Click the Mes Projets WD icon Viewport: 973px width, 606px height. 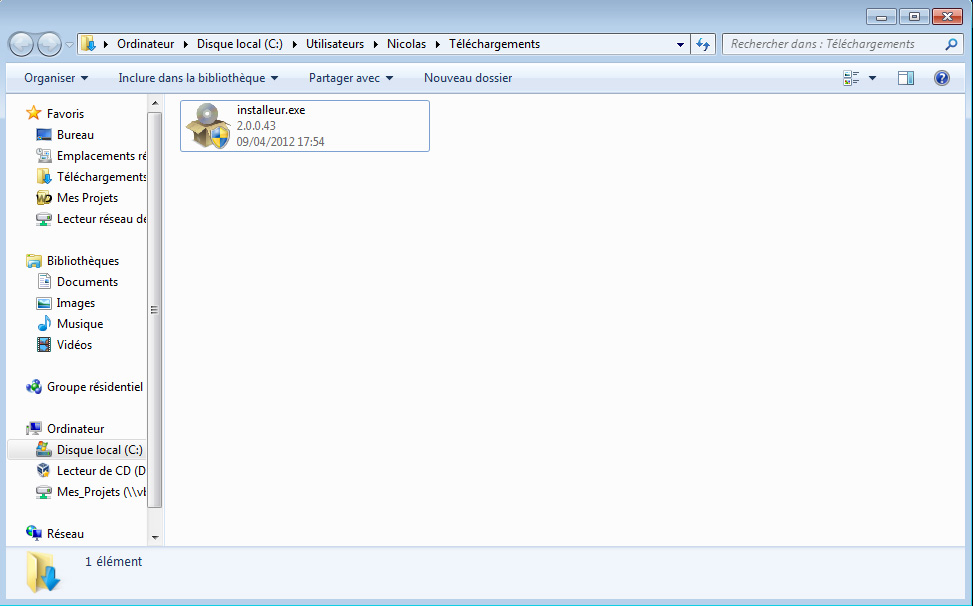pos(43,198)
